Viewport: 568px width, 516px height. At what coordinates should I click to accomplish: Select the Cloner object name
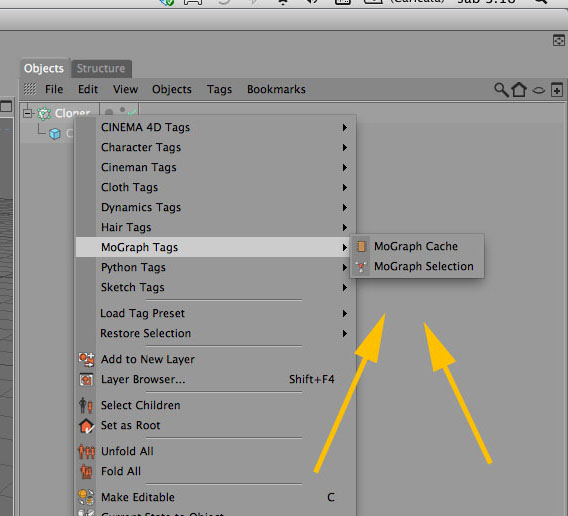coord(72,113)
